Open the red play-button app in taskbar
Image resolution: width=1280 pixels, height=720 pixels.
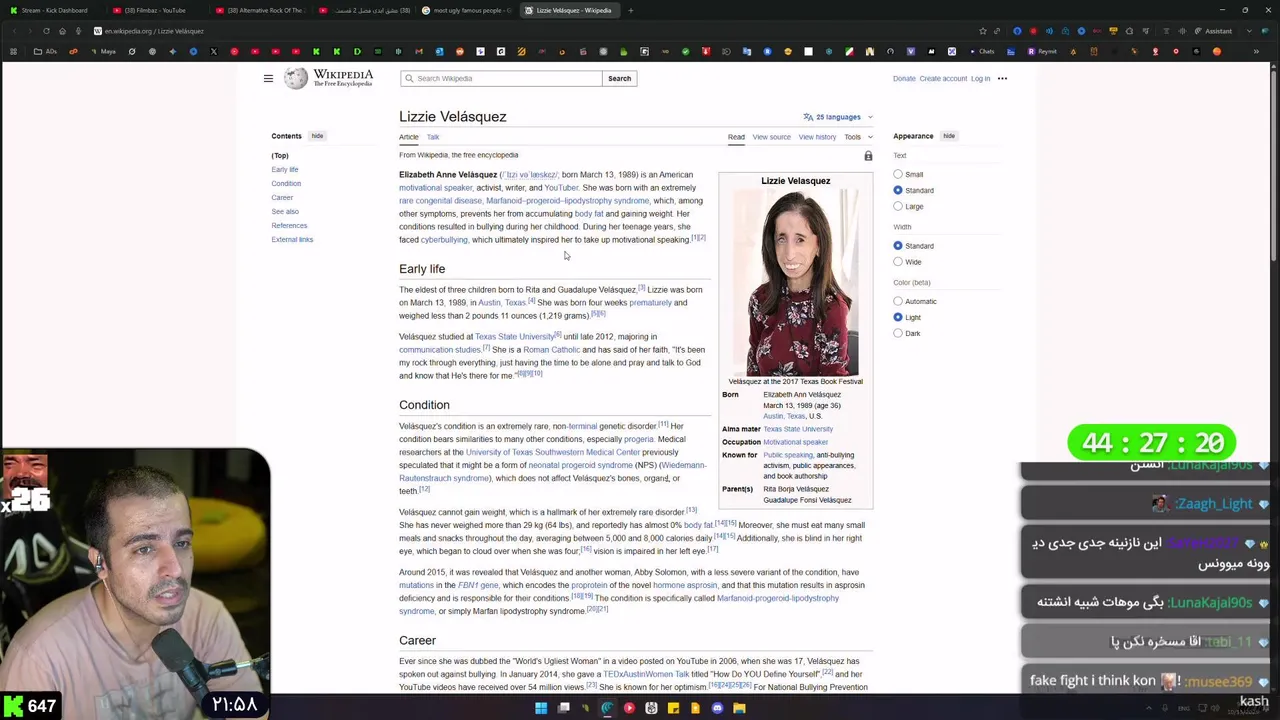tap(629, 708)
